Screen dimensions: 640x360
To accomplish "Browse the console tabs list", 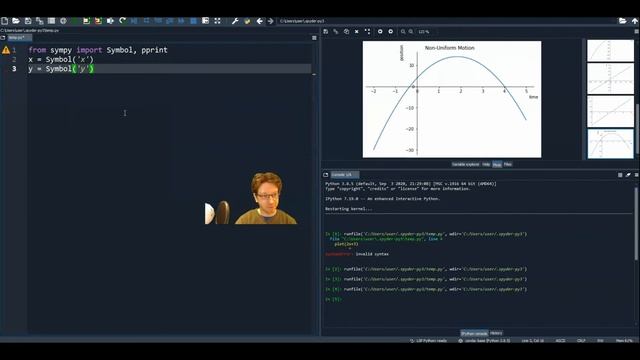I will (x=326, y=175).
